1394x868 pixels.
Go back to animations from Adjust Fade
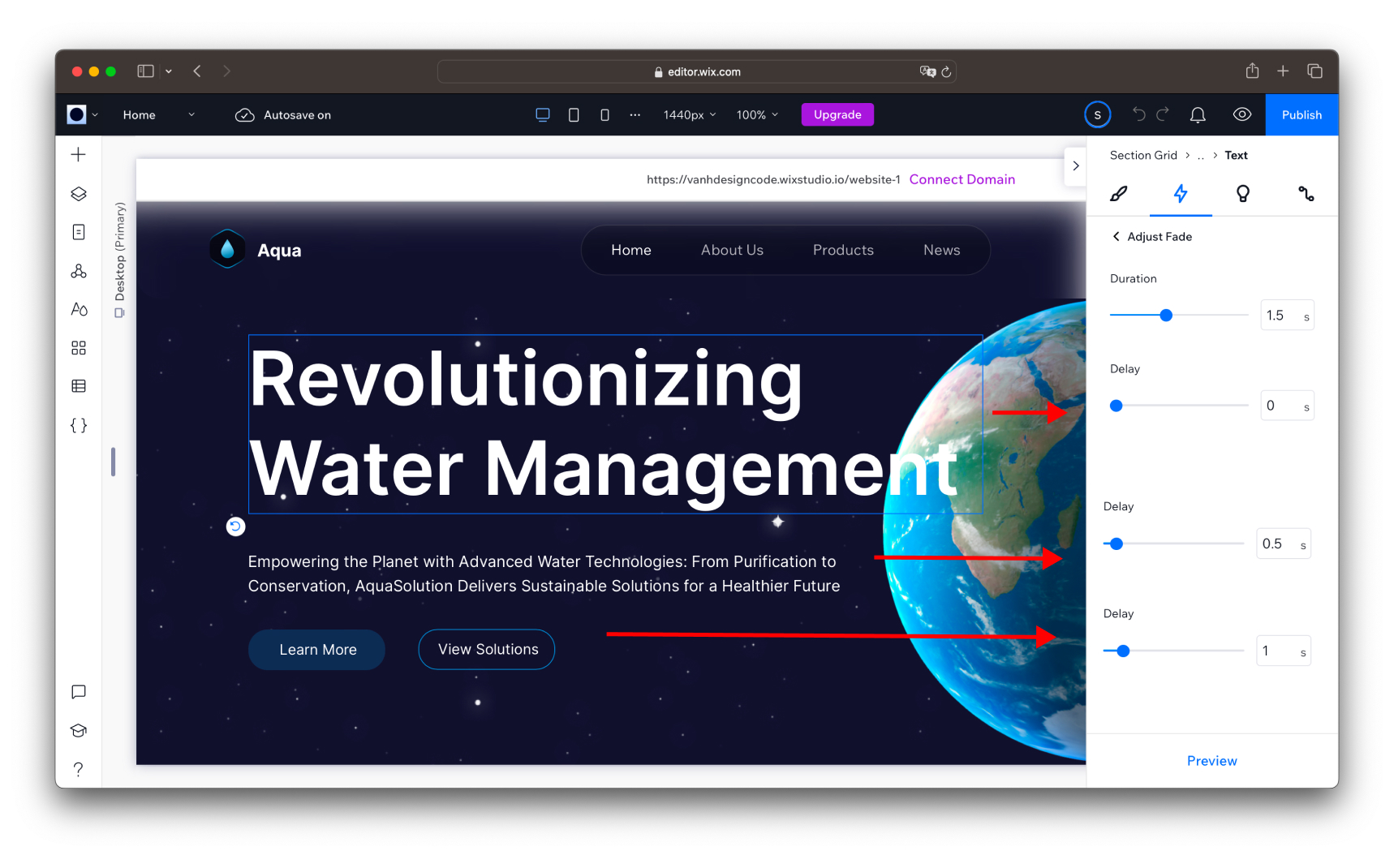[1116, 237]
